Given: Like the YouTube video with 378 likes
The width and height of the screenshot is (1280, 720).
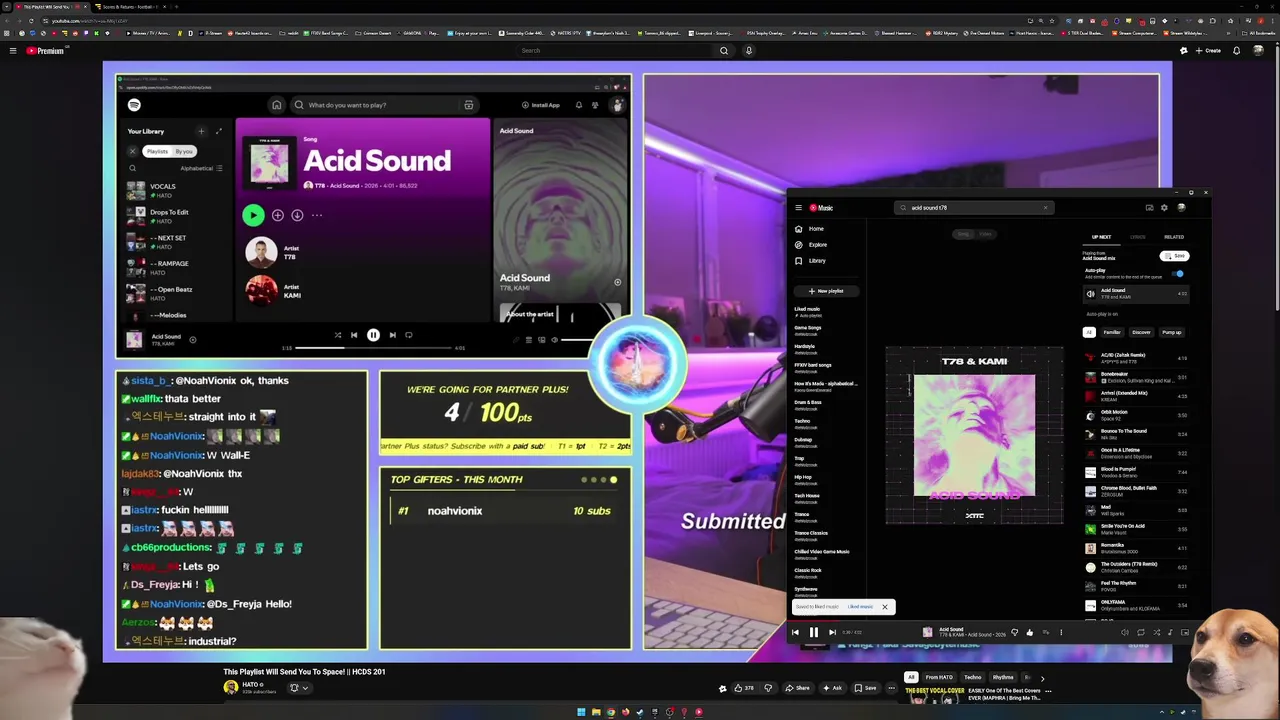Looking at the screenshot, I should tap(744, 688).
